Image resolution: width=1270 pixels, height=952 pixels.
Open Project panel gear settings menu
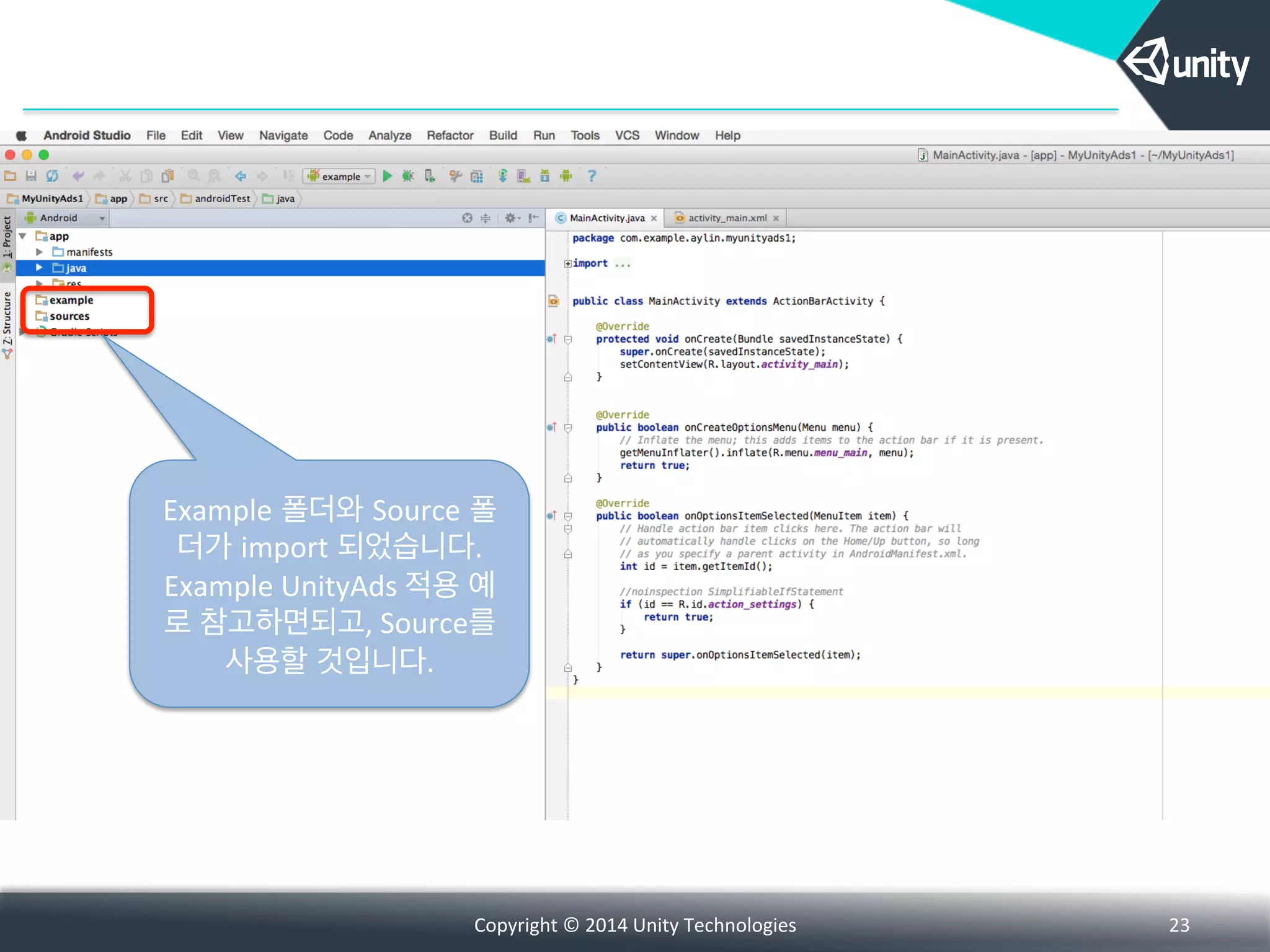click(512, 218)
